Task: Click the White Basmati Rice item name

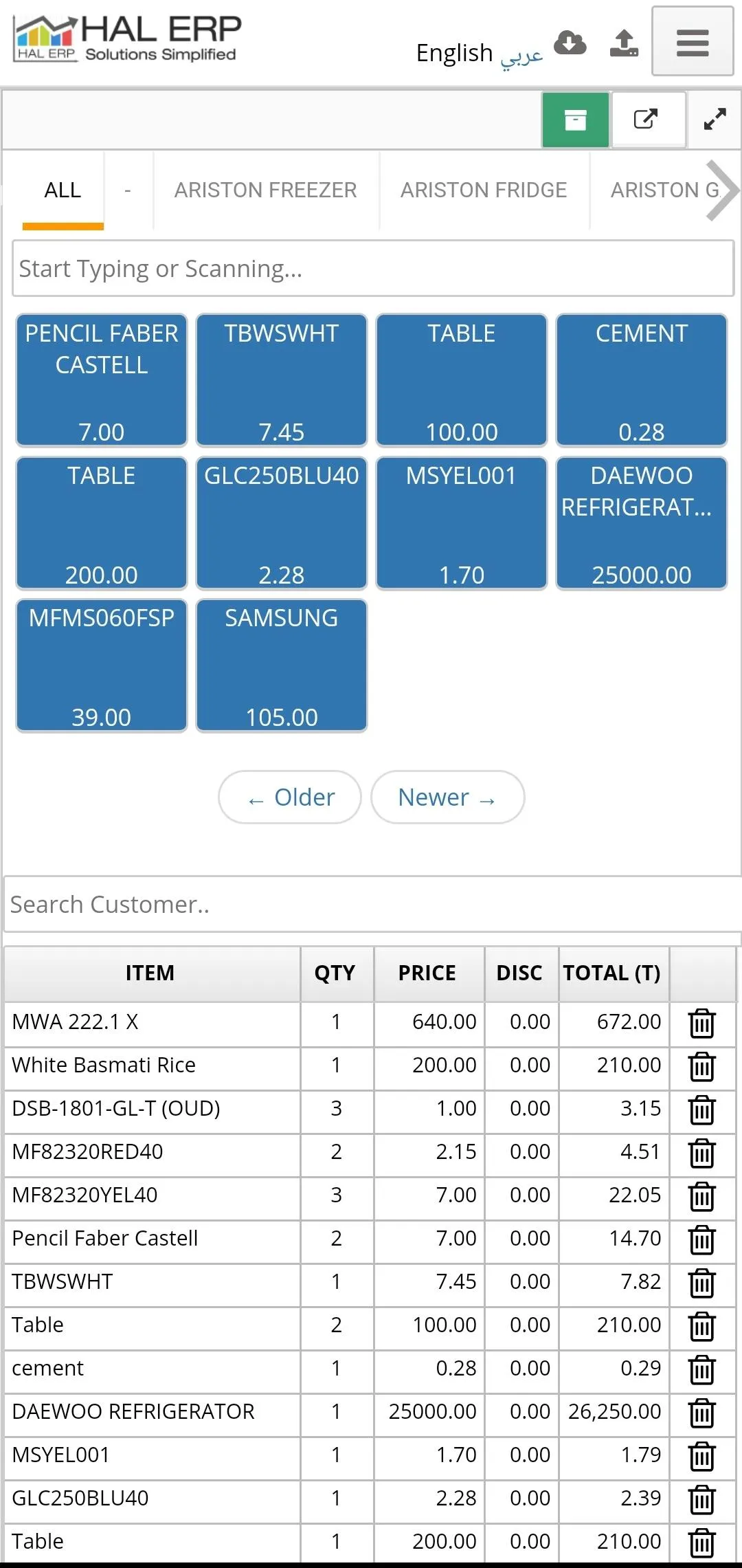Action: (104, 1065)
